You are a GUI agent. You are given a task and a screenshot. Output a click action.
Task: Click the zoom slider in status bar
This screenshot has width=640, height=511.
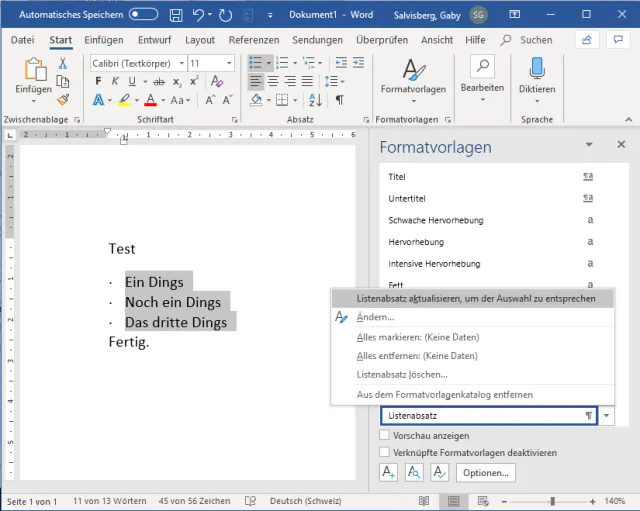(552, 501)
